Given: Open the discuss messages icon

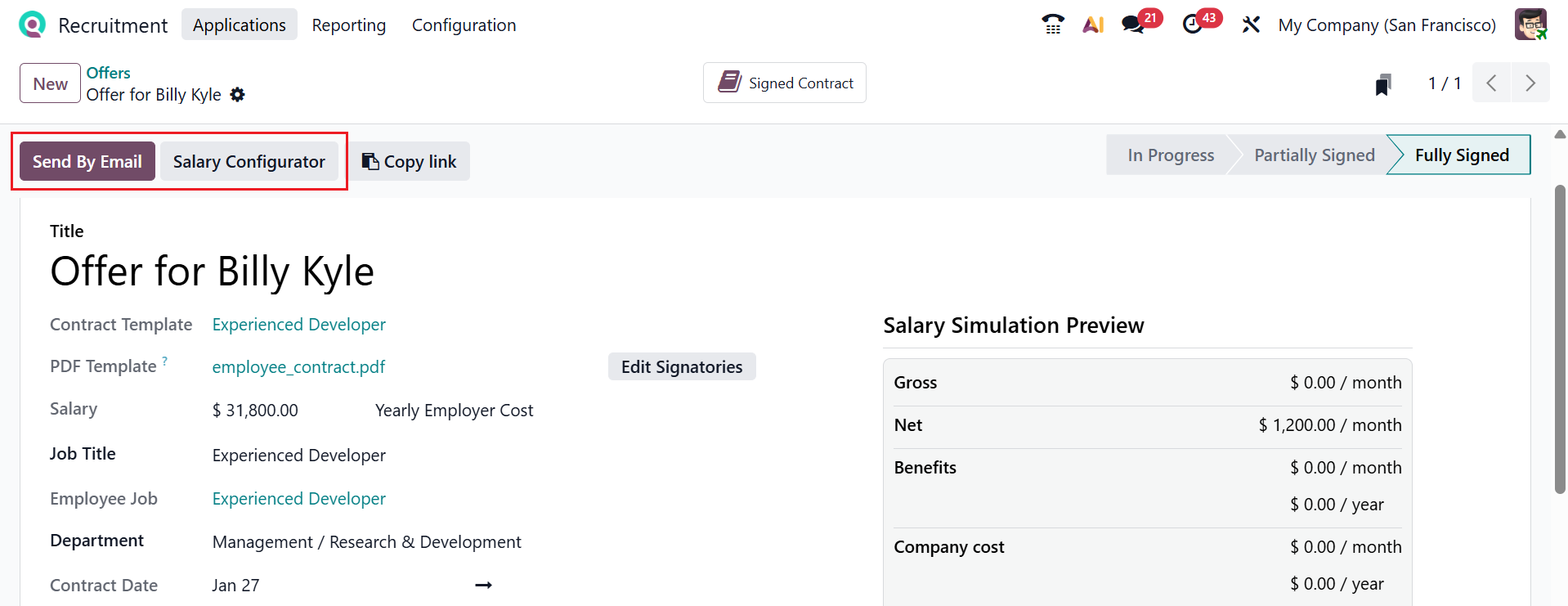Looking at the screenshot, I should (x=1133, y=25).
